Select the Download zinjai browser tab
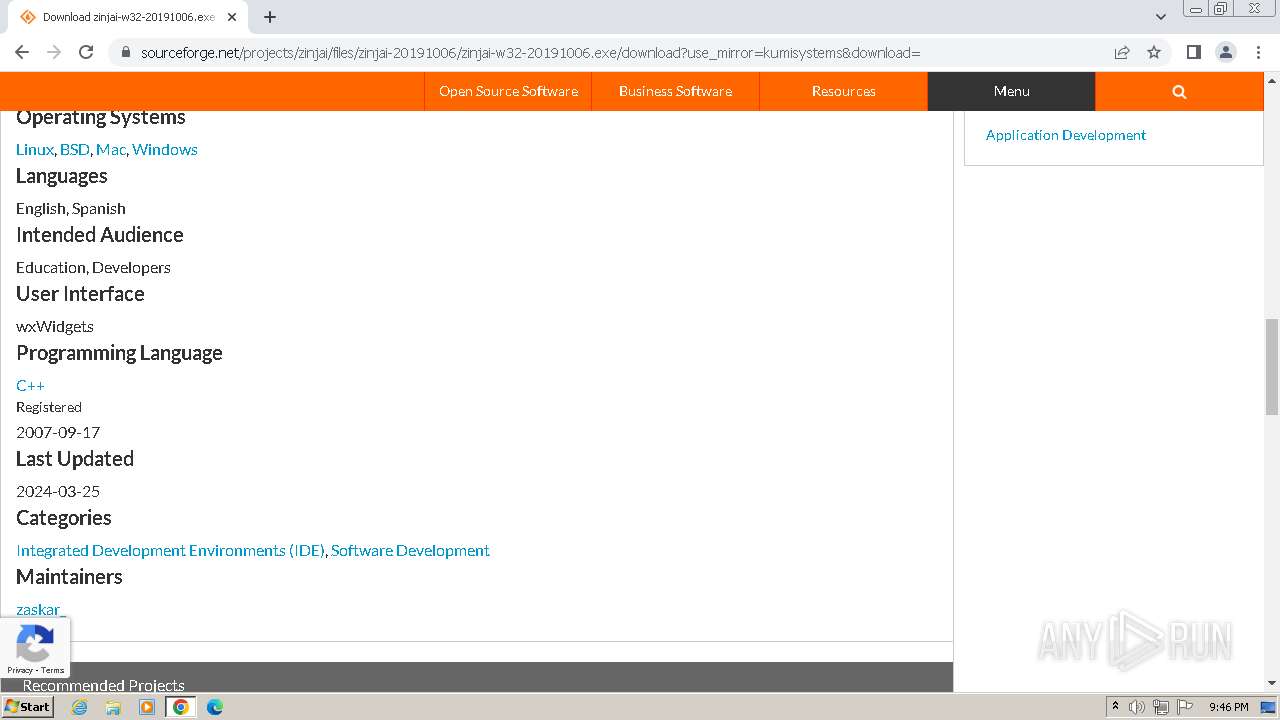Viewport: 1280px width, 720px height. click(x=125, y=17)
